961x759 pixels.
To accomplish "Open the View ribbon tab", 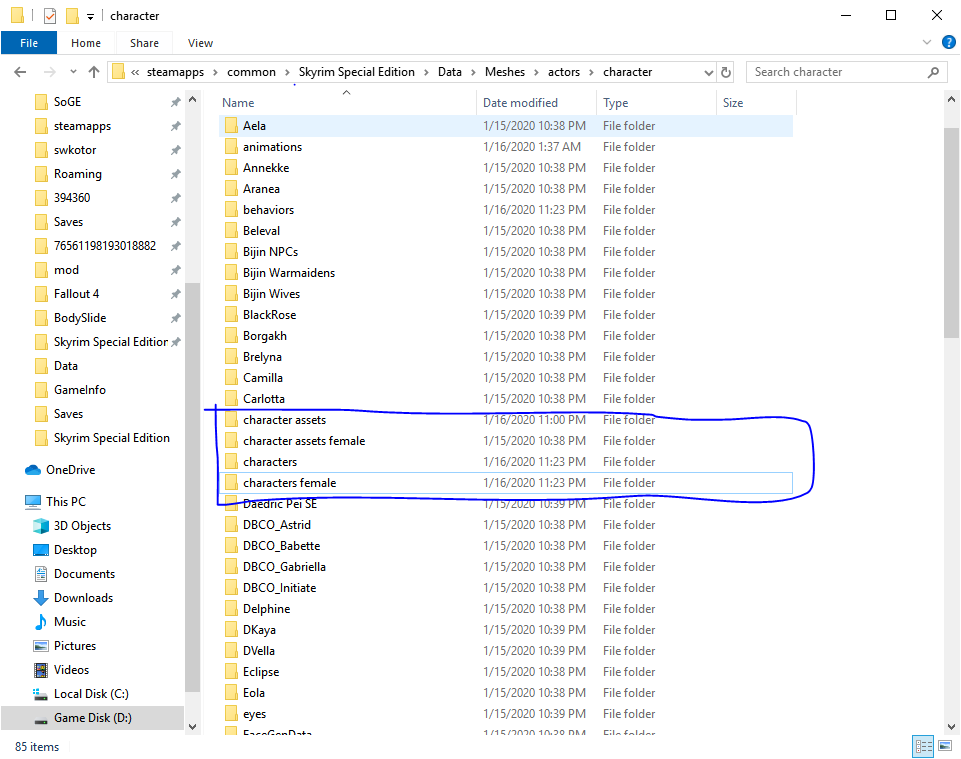I will point(200,43).
